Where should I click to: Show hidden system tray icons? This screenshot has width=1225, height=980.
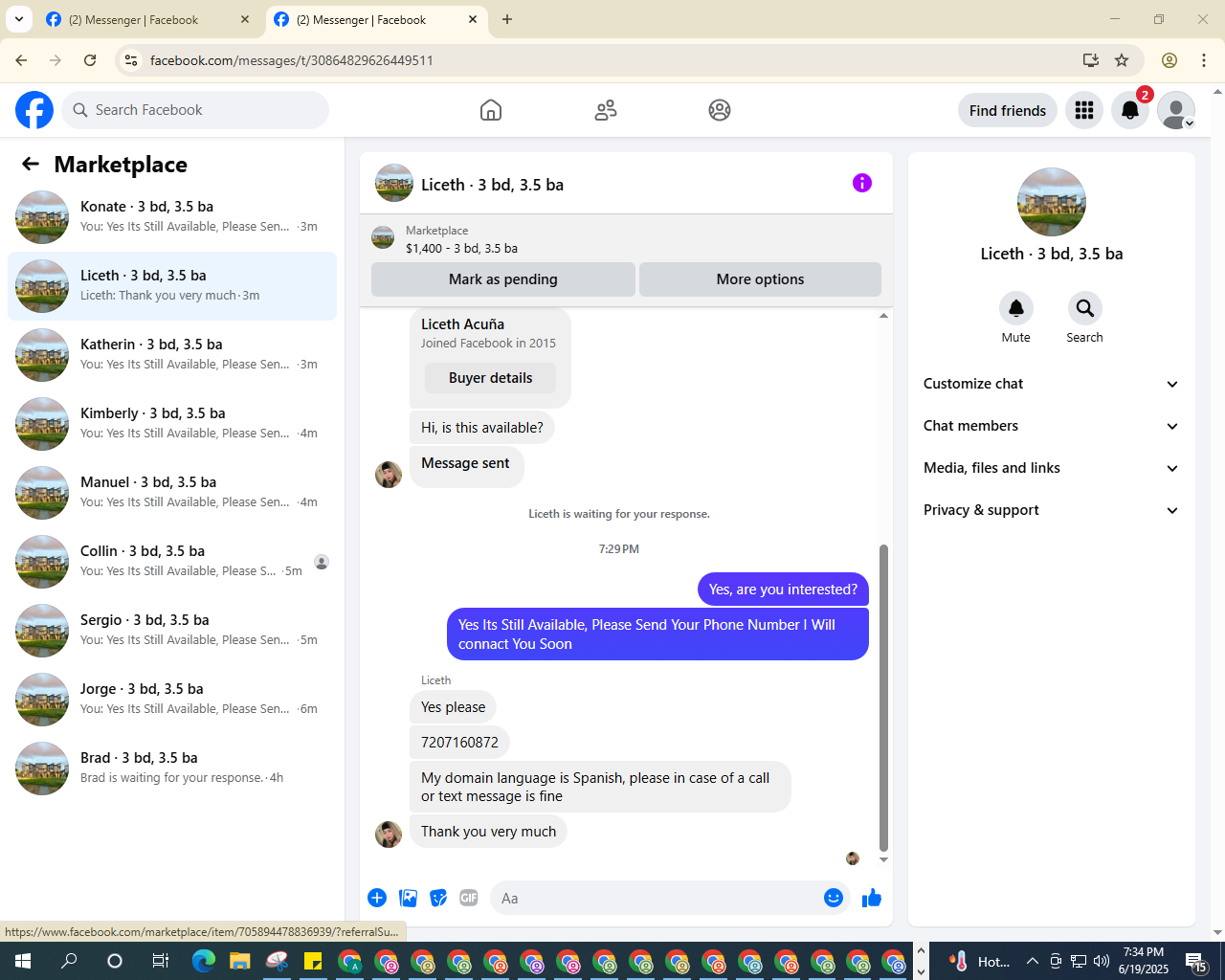[1032, 961]
